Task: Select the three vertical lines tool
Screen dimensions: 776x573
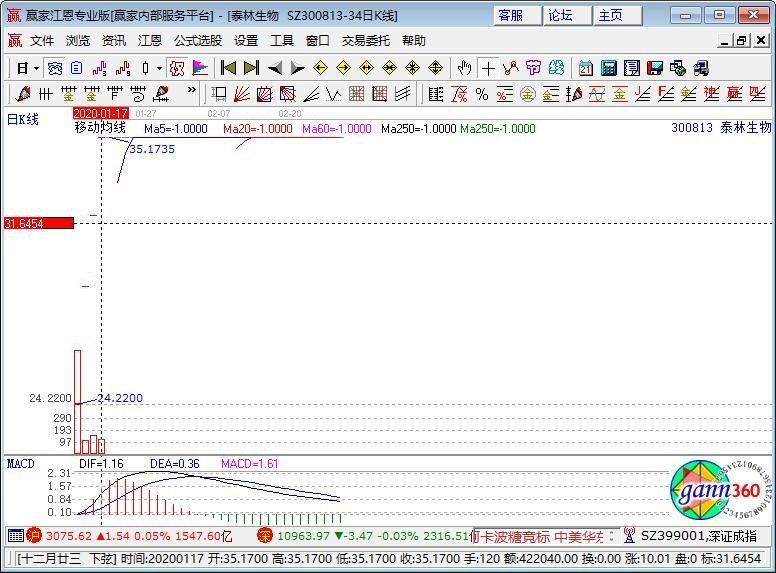Action: (x=46, y=94)
